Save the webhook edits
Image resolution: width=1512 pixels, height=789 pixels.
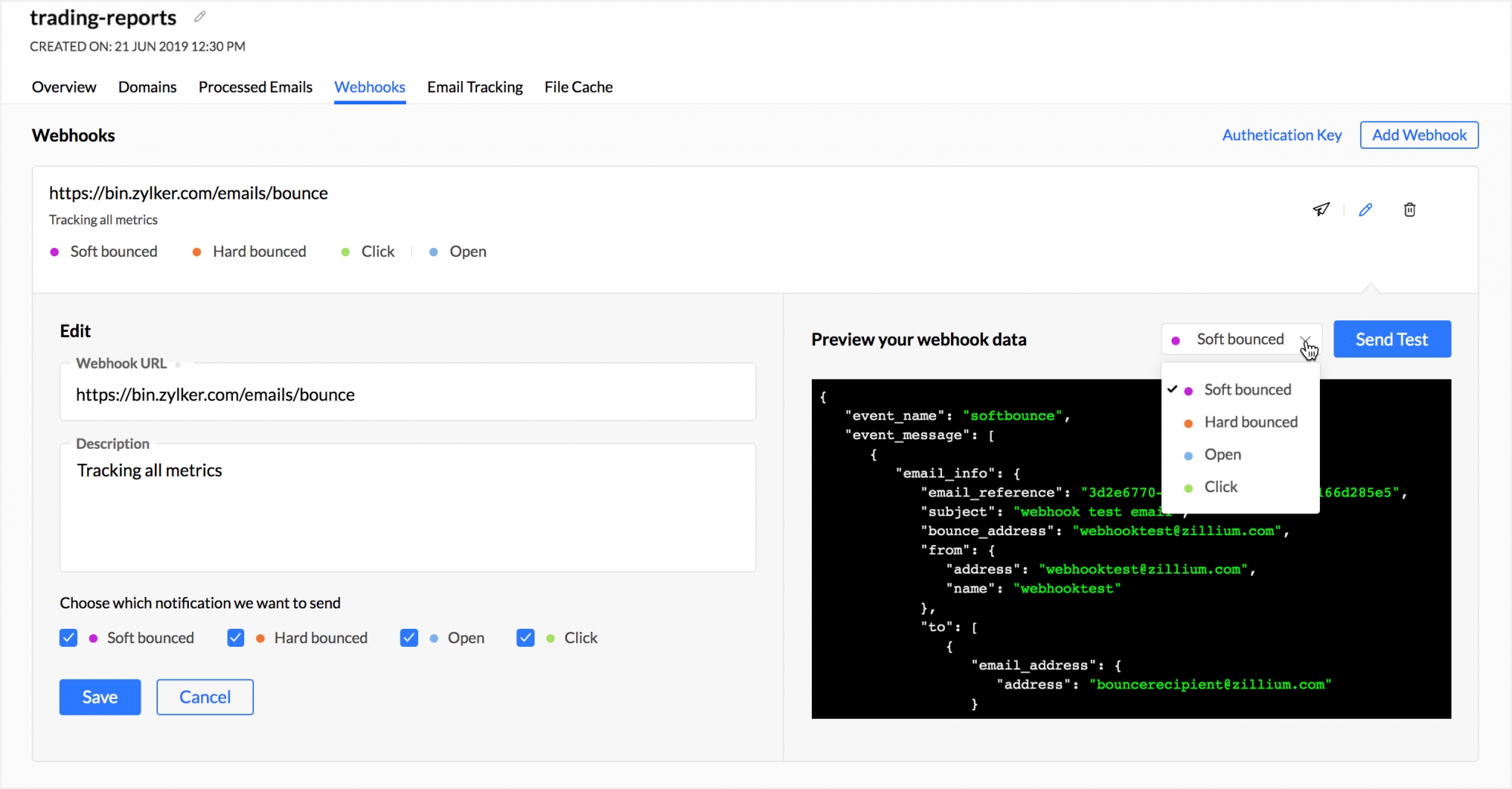click(99, 697)
